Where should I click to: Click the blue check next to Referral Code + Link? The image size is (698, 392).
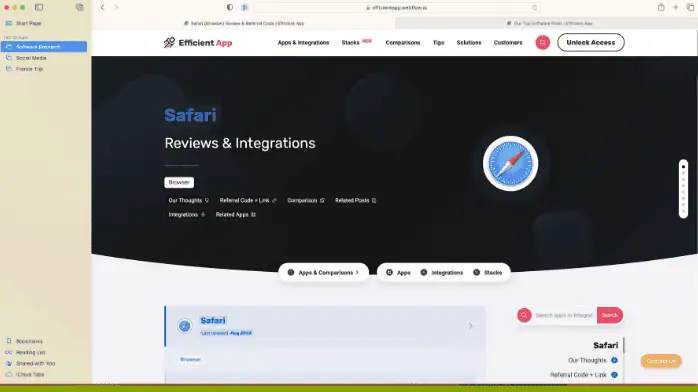[x=614, y=375]
